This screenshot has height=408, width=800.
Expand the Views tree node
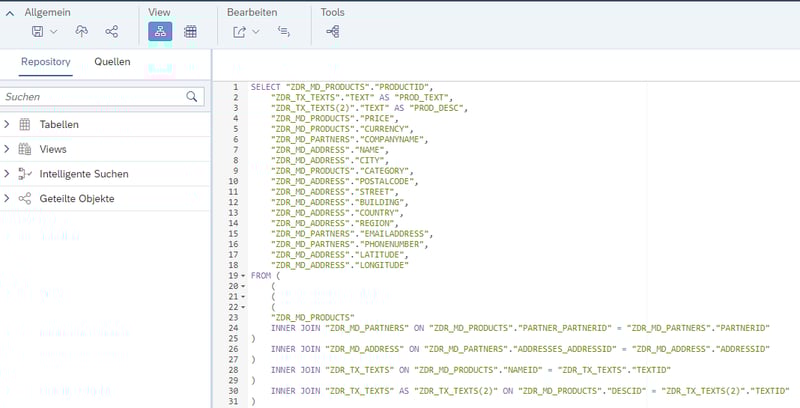point(6,149)
